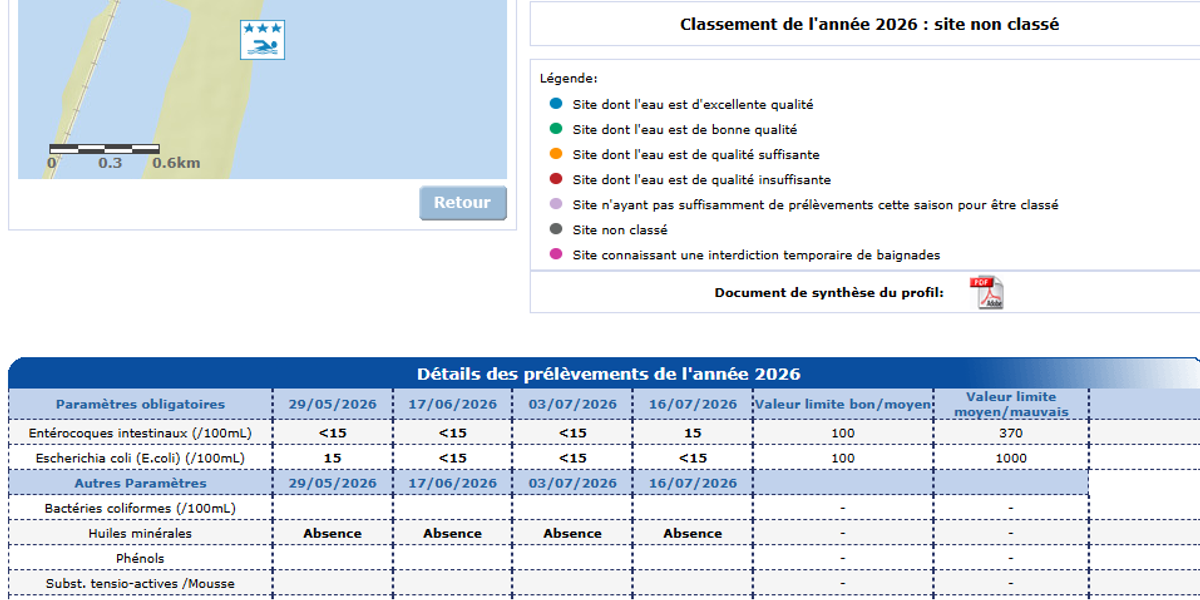Image resolution: width=1200 pixels, height=600 pixels.
Task: Click the gray site non classé legend dot
Action: pyautogui.click(x=556, y=230)
